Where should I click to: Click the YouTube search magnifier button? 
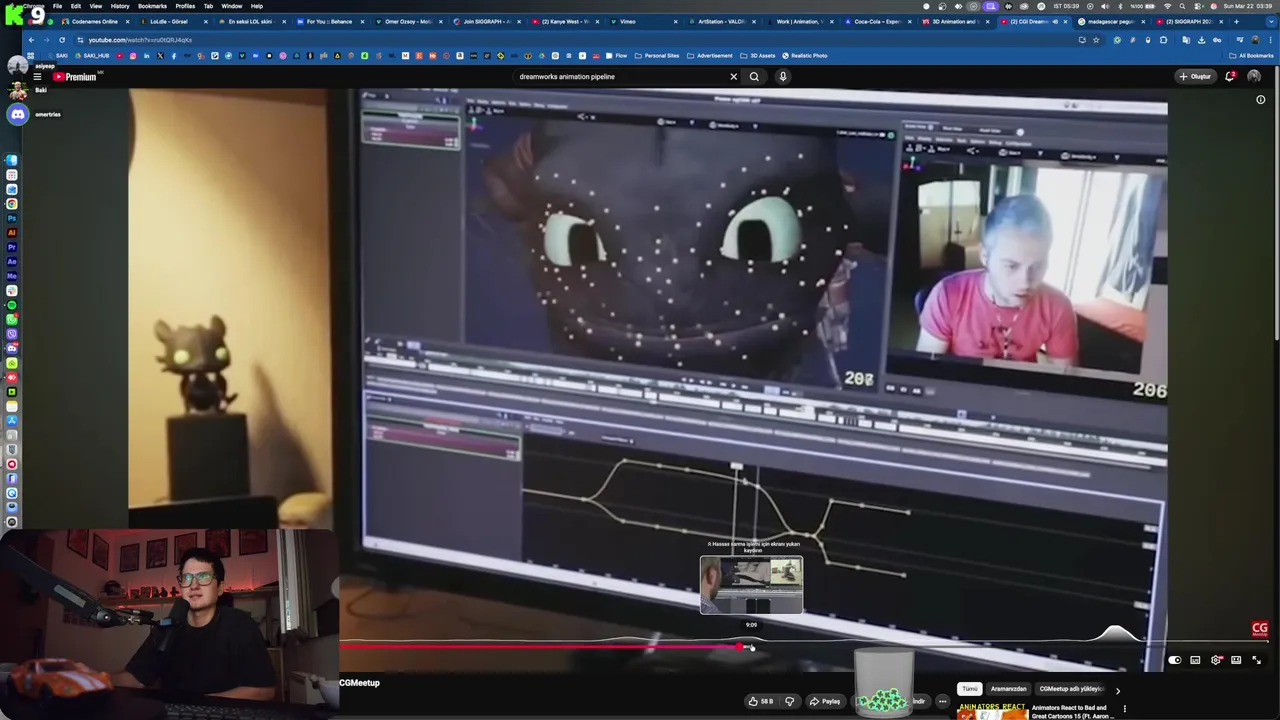click(x=755, y=77)
